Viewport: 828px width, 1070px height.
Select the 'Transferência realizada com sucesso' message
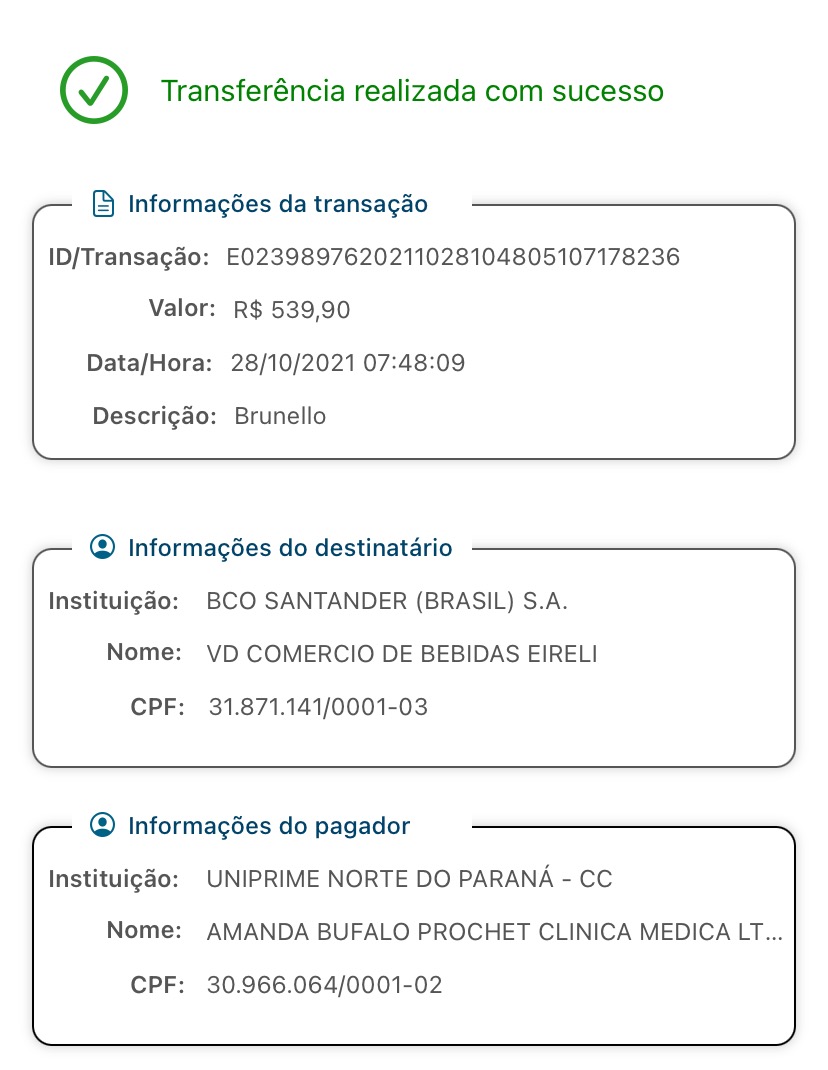[x=412, y=91]
